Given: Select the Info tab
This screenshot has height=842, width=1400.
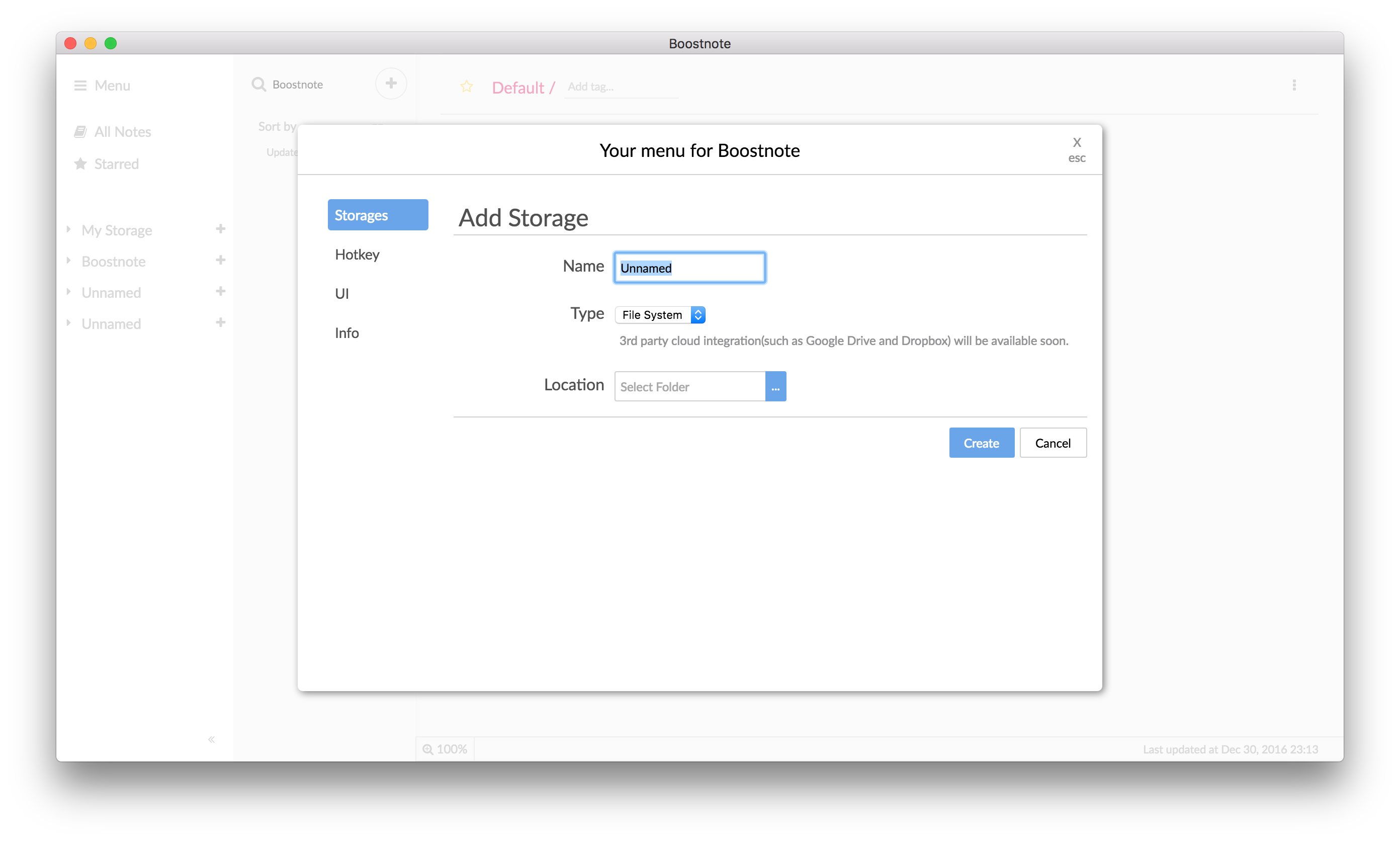Looking at the screenshot, I should (x=346, y=333).
